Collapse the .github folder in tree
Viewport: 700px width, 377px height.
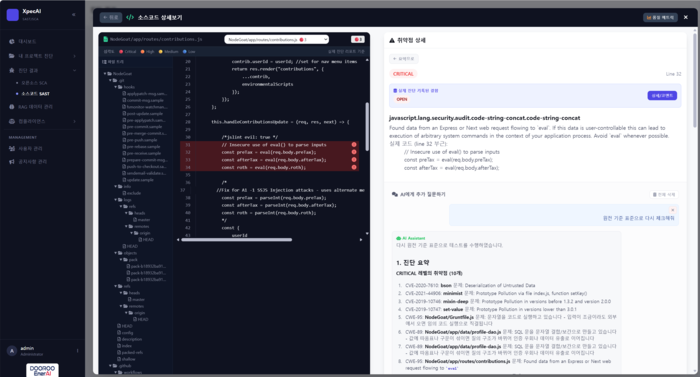coord(110,366)
